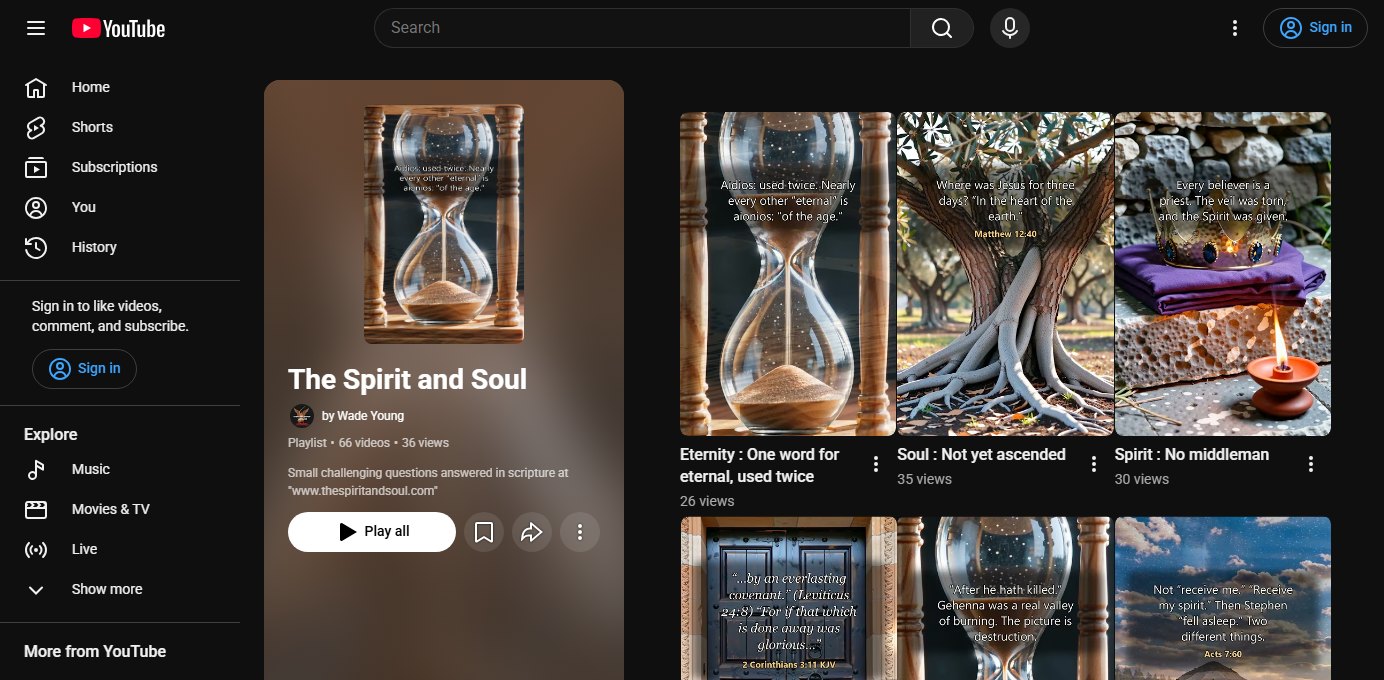This screenshot has height=680, width=1384.
Task: Click 30 views under Spirit video
Action: point(1142,479)
